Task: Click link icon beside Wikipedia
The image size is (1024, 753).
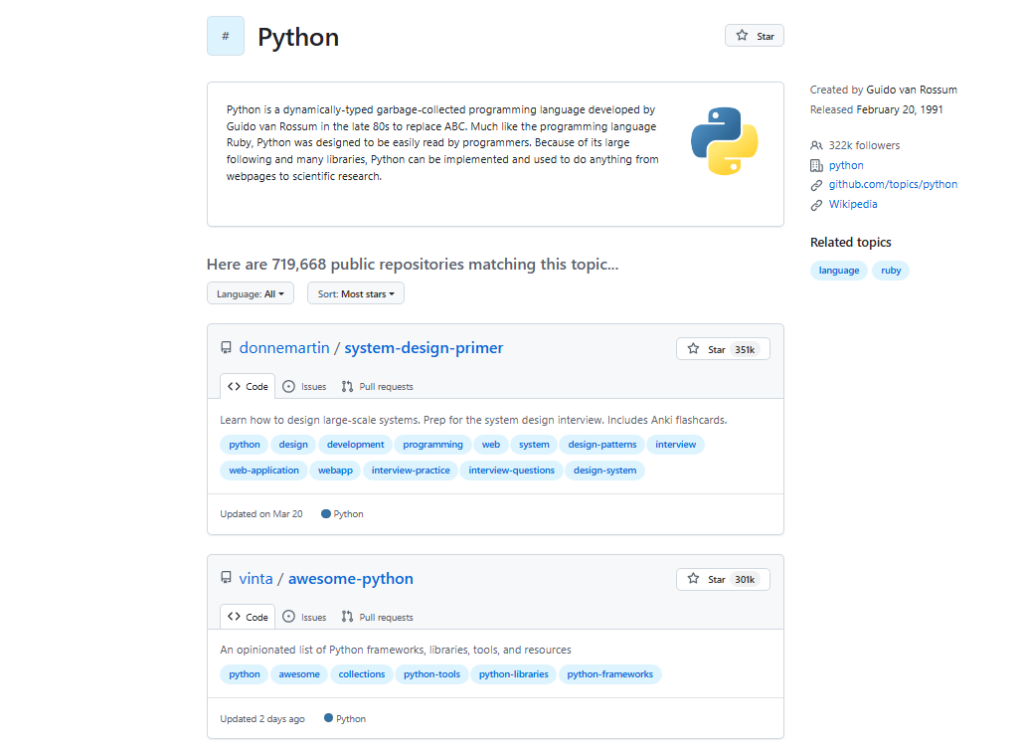Action: (x=816, y=205)
